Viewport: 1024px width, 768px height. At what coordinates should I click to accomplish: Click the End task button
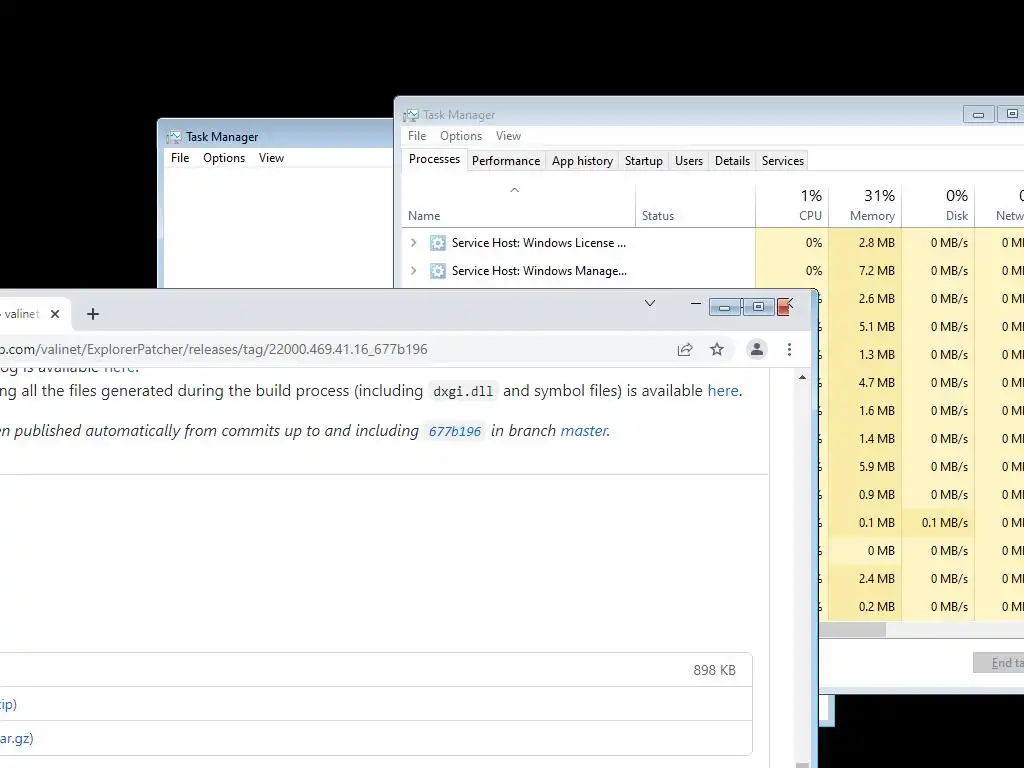coord(999,663)
